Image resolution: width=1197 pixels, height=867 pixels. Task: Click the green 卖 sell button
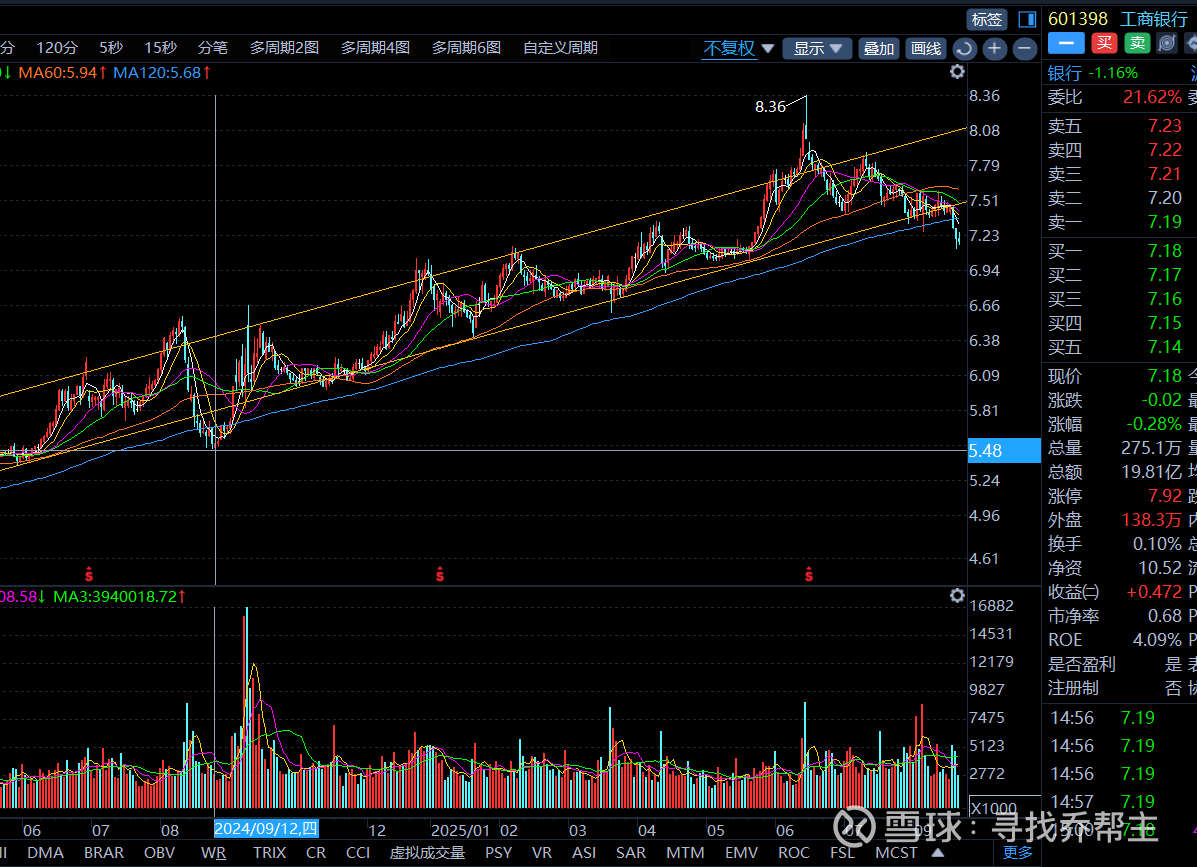point(1137,43)
